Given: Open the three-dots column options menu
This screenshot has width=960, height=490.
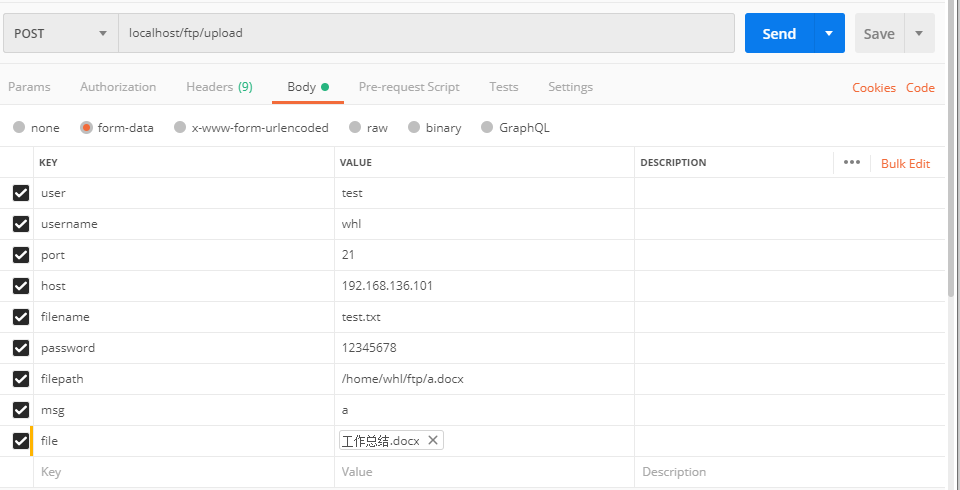Looking at the screenshot, I should (x=851, y=163).
